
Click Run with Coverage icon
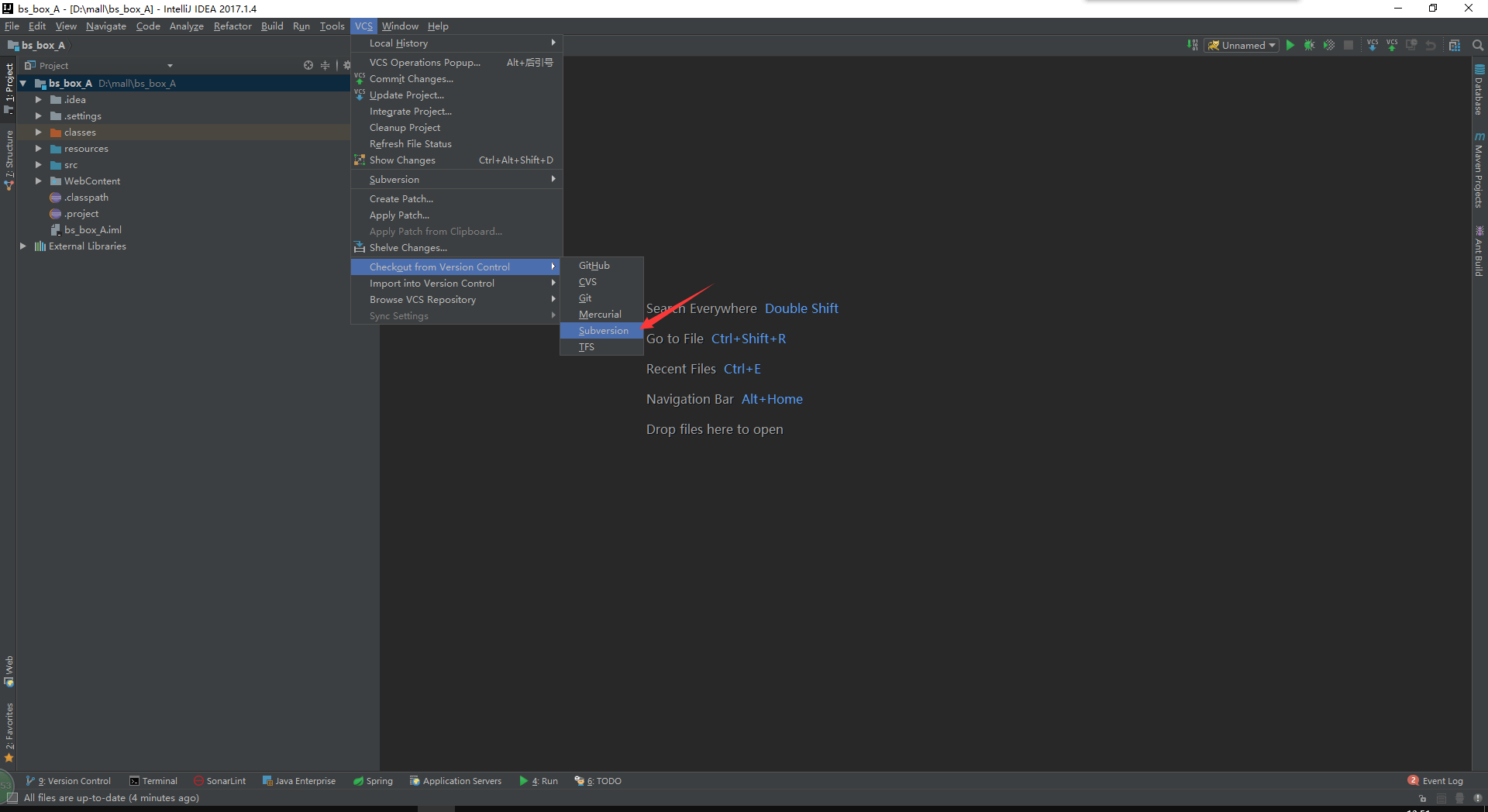click(x=1329, y=45)
